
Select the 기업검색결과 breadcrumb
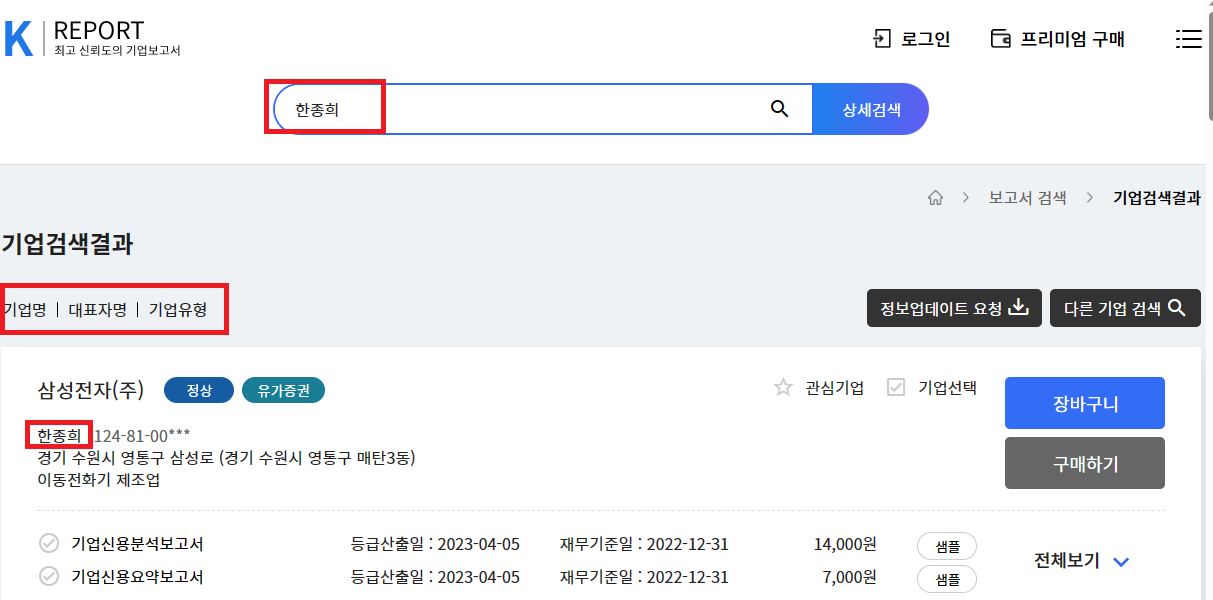click(x=1157, y=198)
